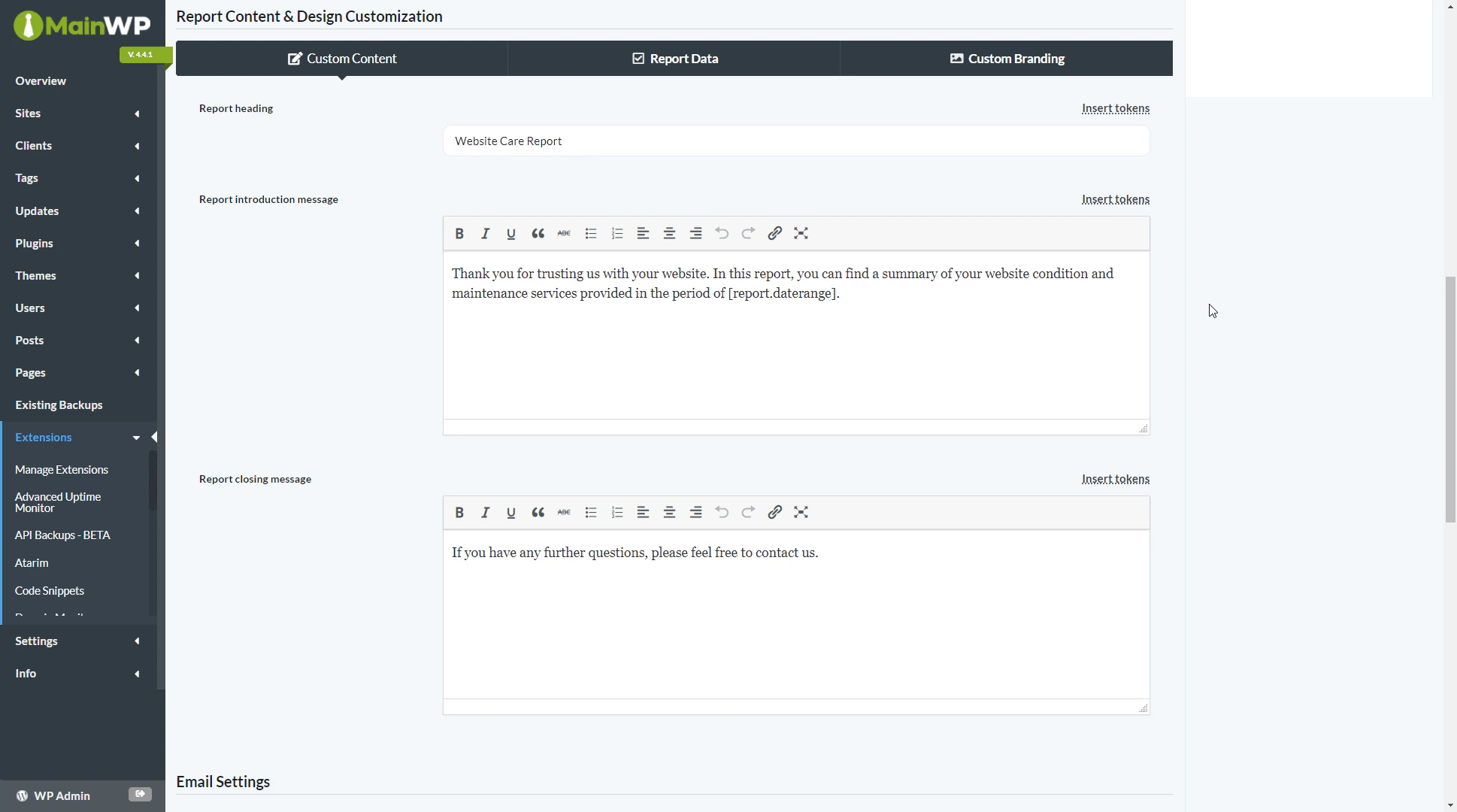Click Insert tokens for closing message
Viewport: 1457px width, 812px height.
coord(1116,479)
